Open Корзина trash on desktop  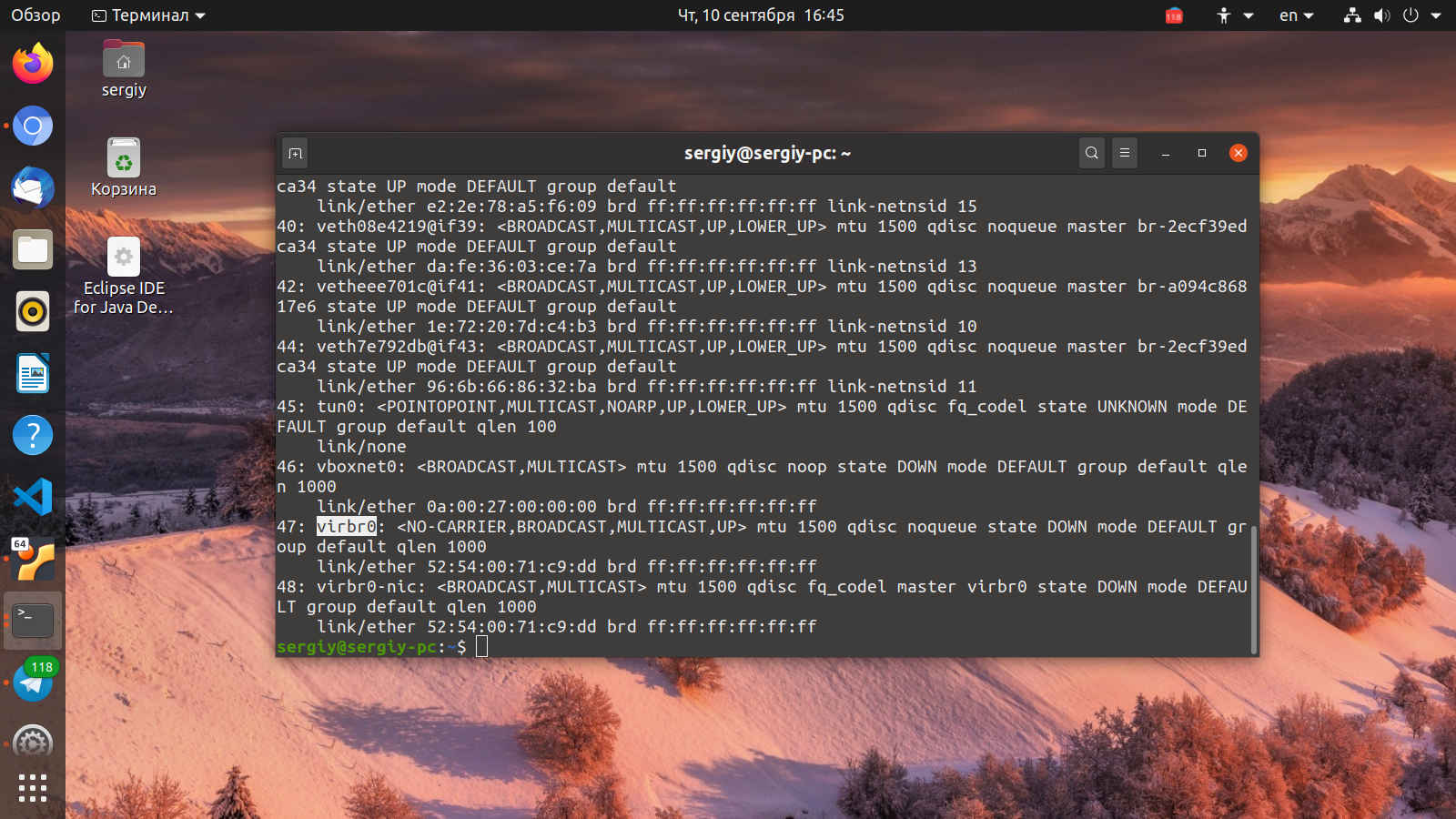tap(124, 167)
